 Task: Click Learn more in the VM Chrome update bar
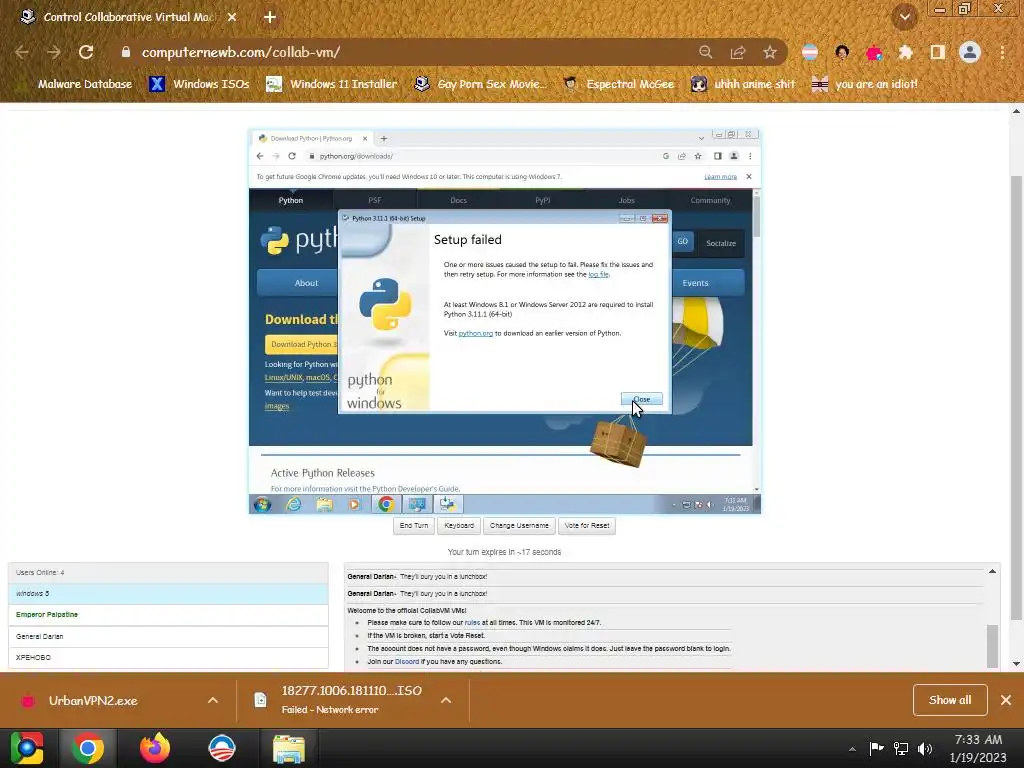[x=720, y=177]
